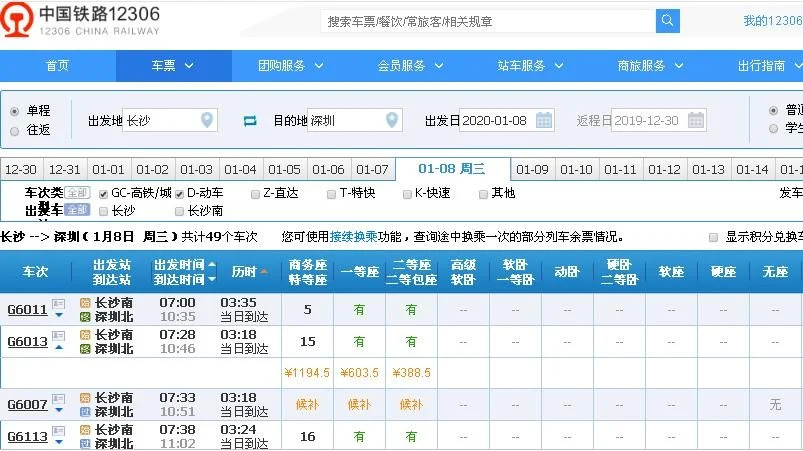Screen dimensions: 803x451
Task: Switch to the 01-12 date tab
Action: pyautogui.click(x=664, y=169)
